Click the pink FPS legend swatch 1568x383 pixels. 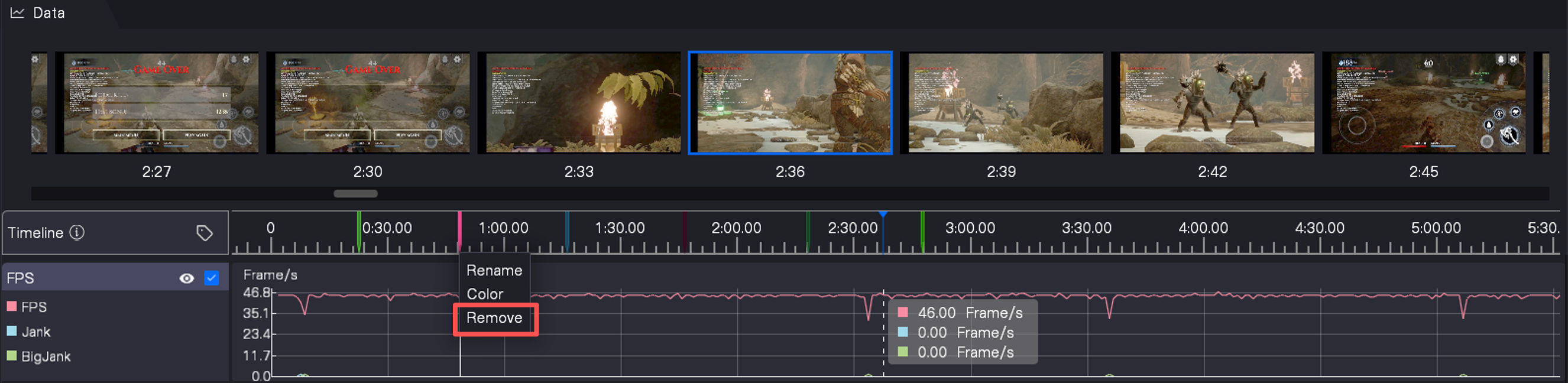[12, 306]
